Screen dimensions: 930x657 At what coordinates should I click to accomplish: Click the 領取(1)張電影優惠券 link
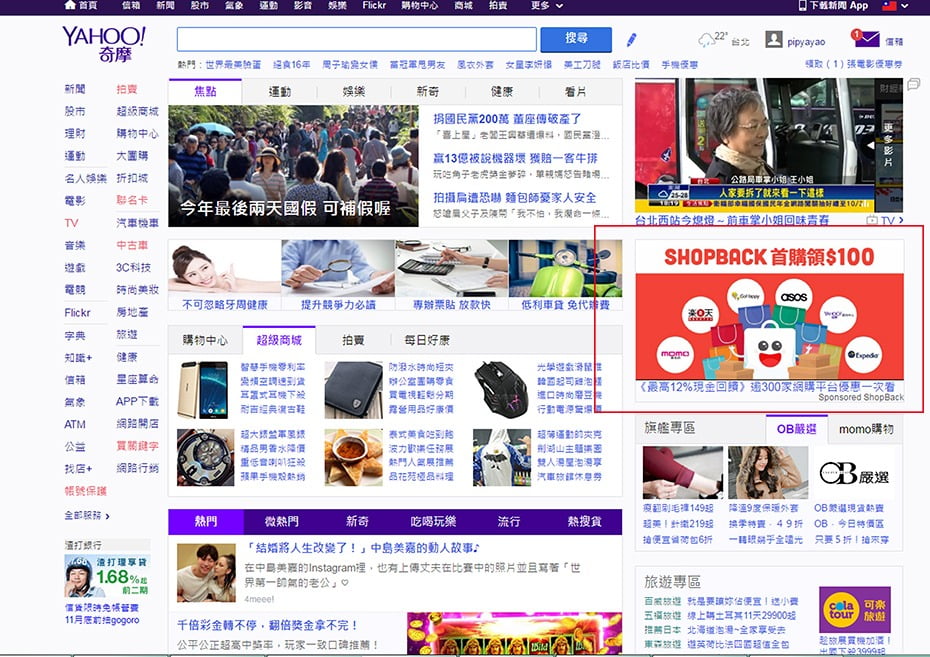pos(853,64)
